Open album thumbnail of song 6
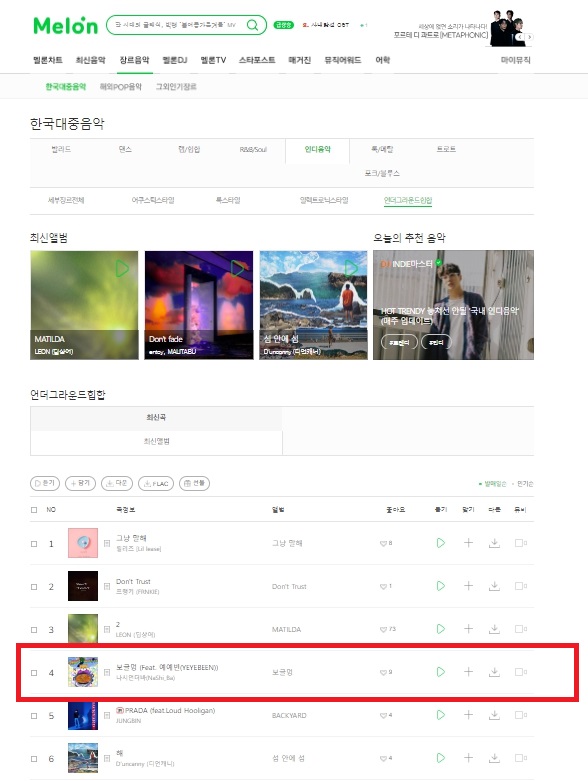This screenshot has height=781, width=588. click(83, 758)
